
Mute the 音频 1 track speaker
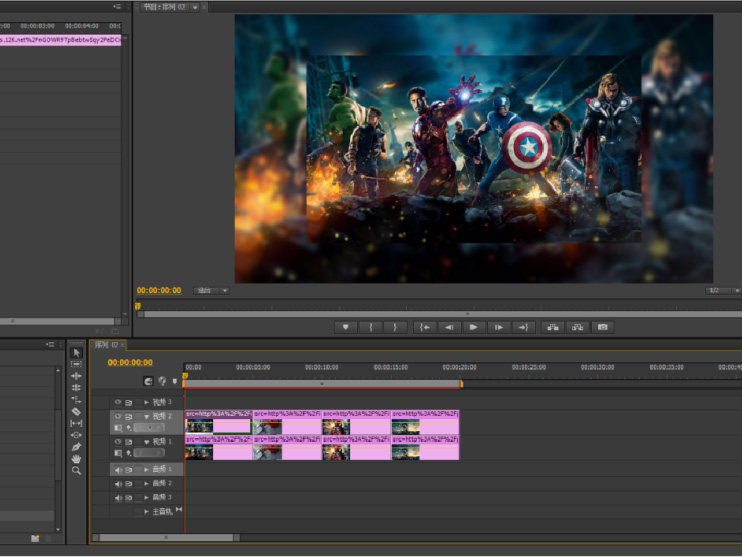pyautogui.click(x=118, y=469)
